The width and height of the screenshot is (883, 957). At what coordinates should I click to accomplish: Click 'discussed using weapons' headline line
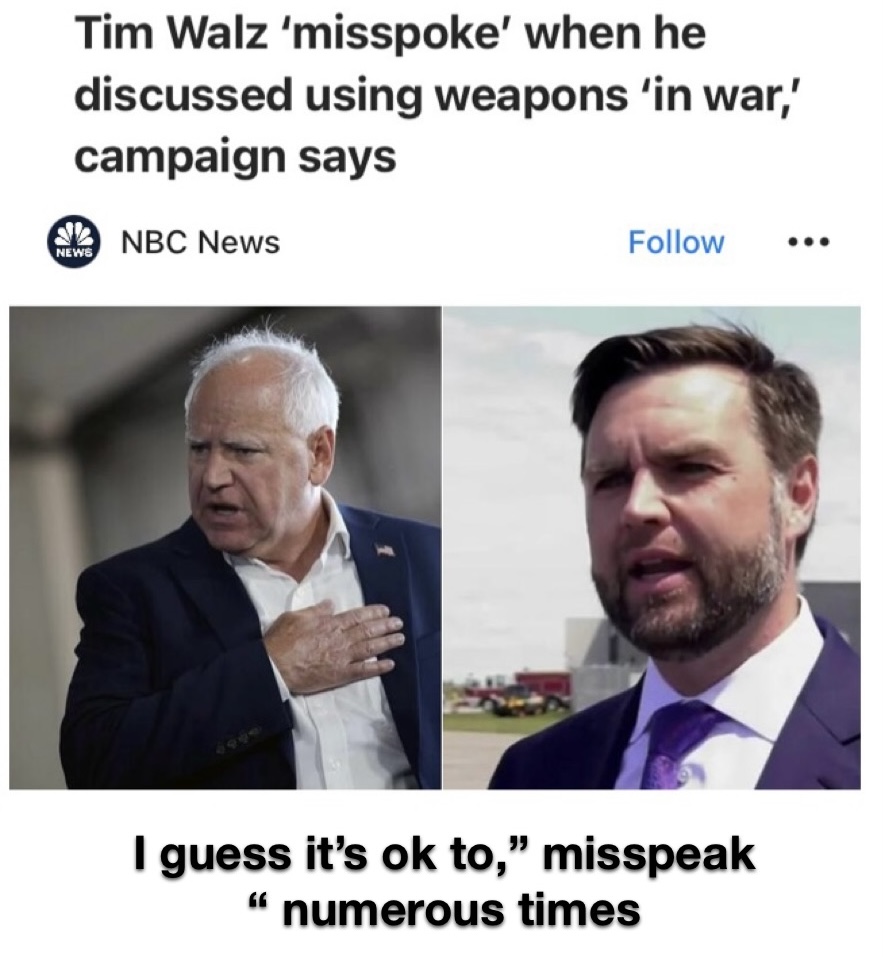[351, 96]
